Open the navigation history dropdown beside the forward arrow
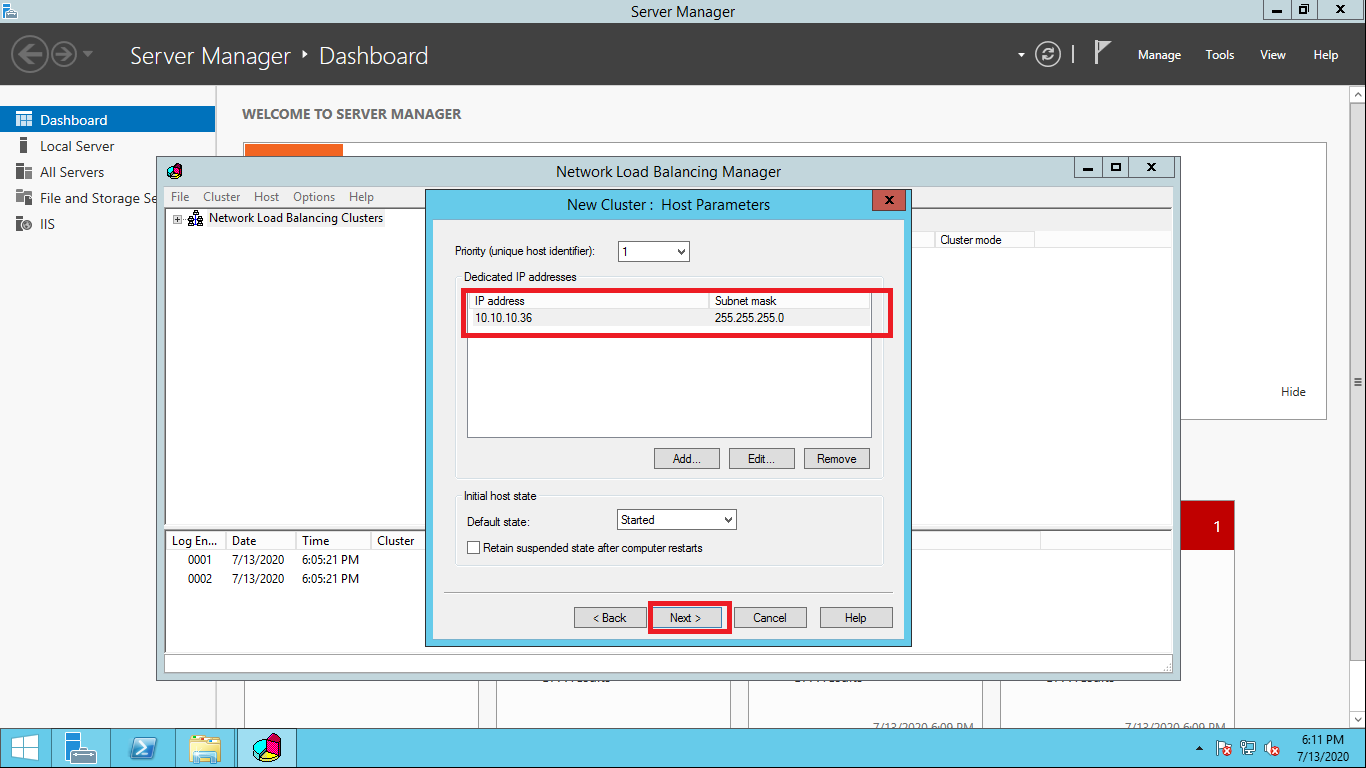 88,53
